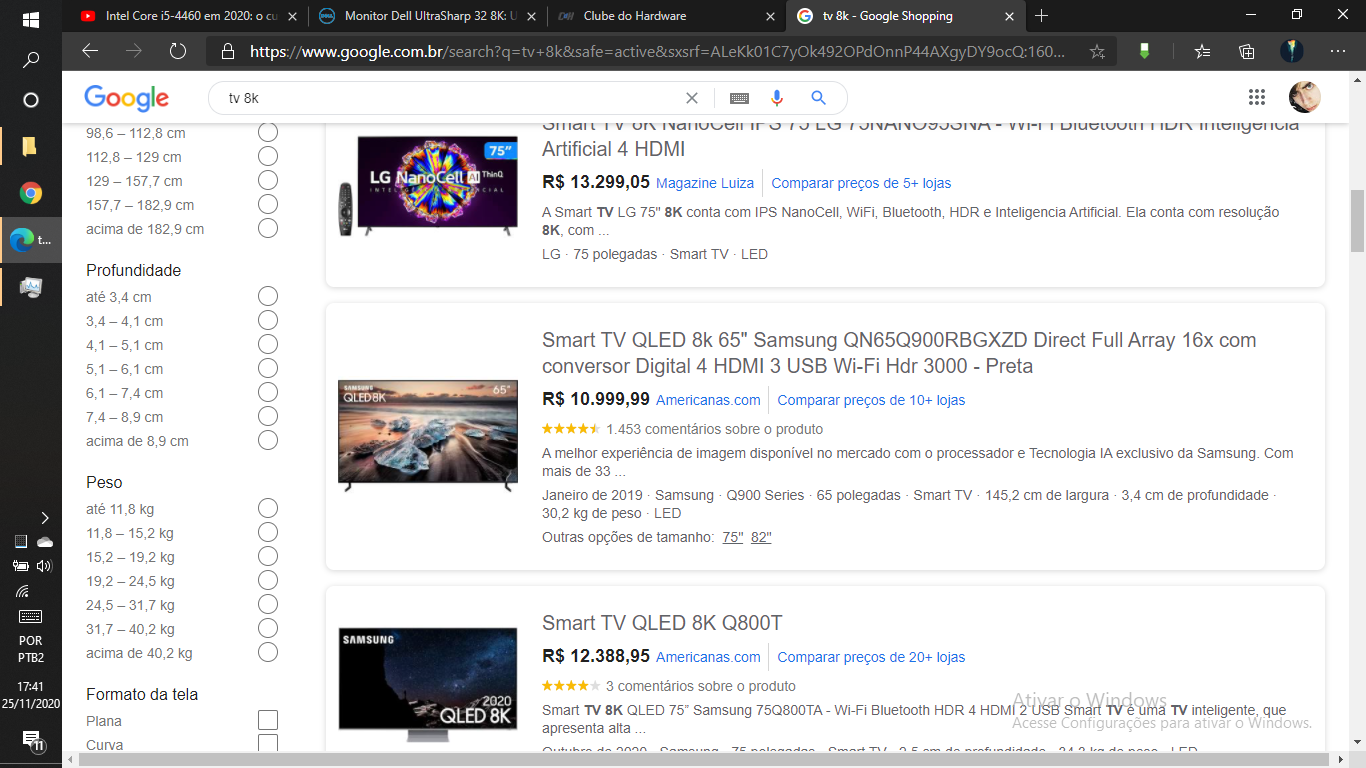Open Comparar preços de 5+ lojas
The width and height of the screenshot is (1366, 768).
tap(861, 183)
